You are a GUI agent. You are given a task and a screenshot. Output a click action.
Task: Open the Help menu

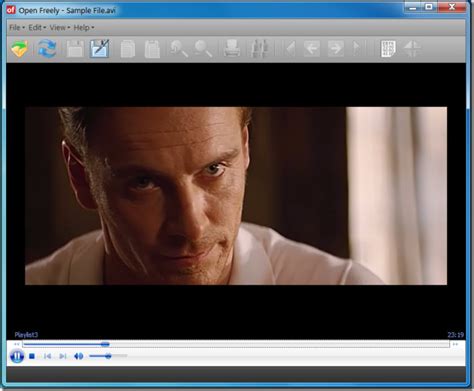[x=84, y=28]
